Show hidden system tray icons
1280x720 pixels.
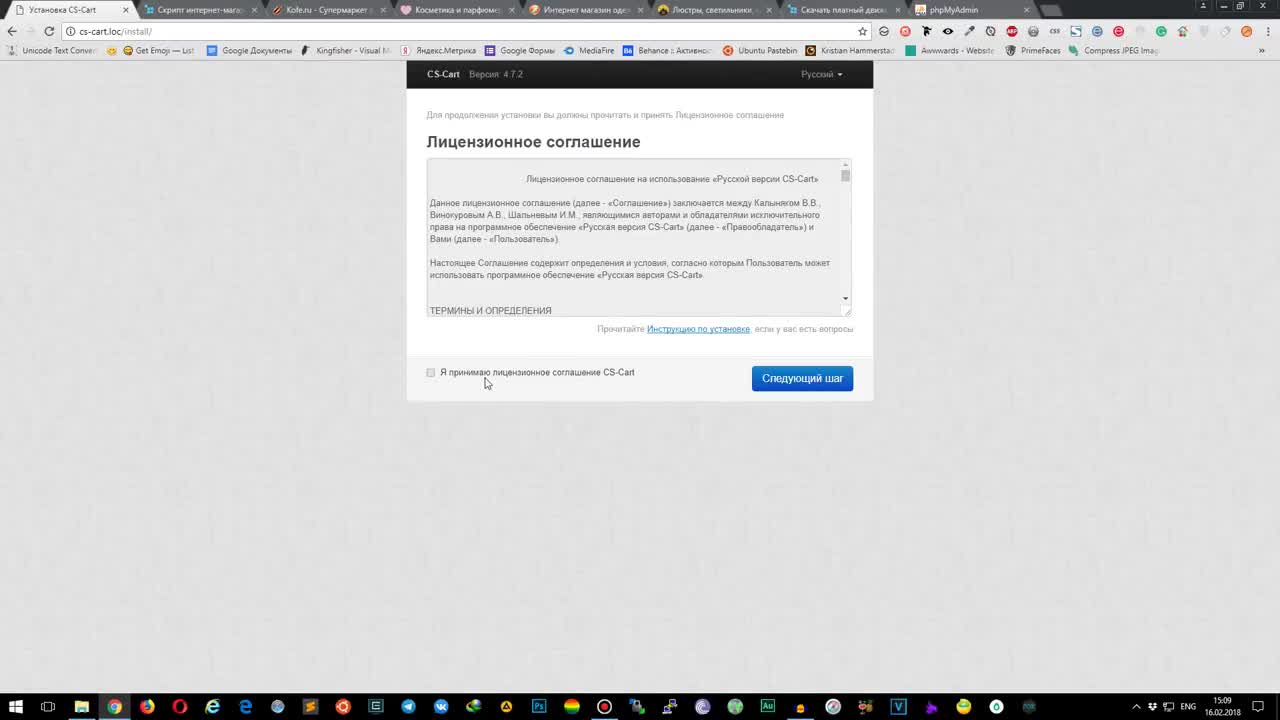click(1136, 707)
